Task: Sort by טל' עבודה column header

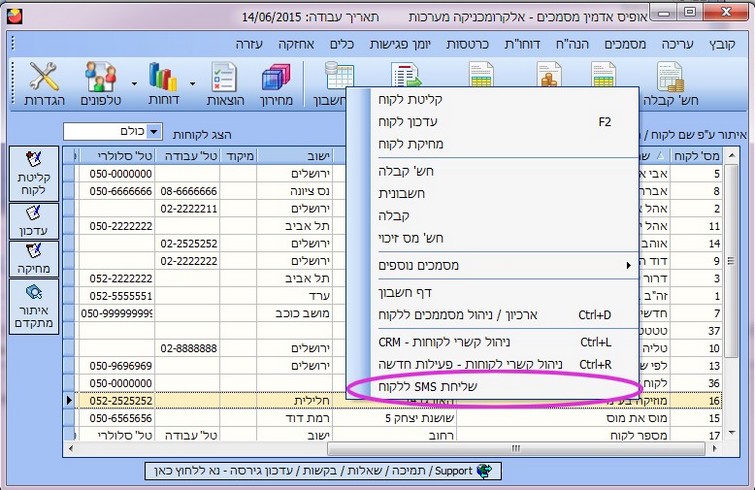Action: [x=187, y=156]
